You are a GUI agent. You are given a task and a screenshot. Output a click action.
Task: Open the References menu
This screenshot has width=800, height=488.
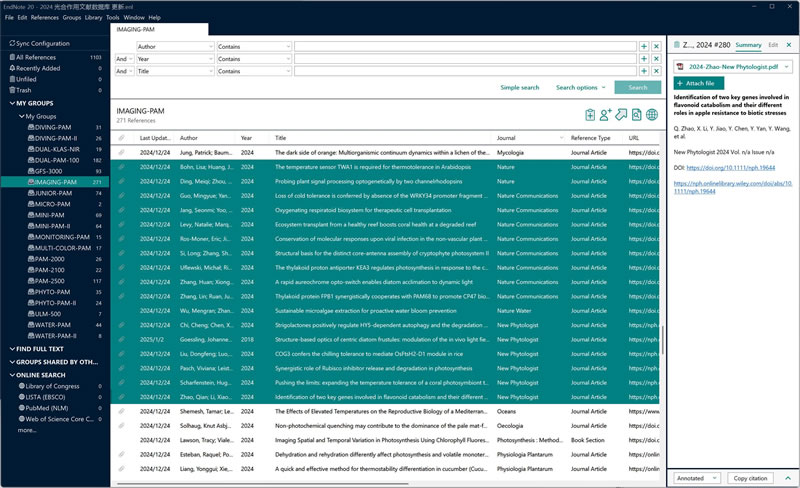coord(44,17)
